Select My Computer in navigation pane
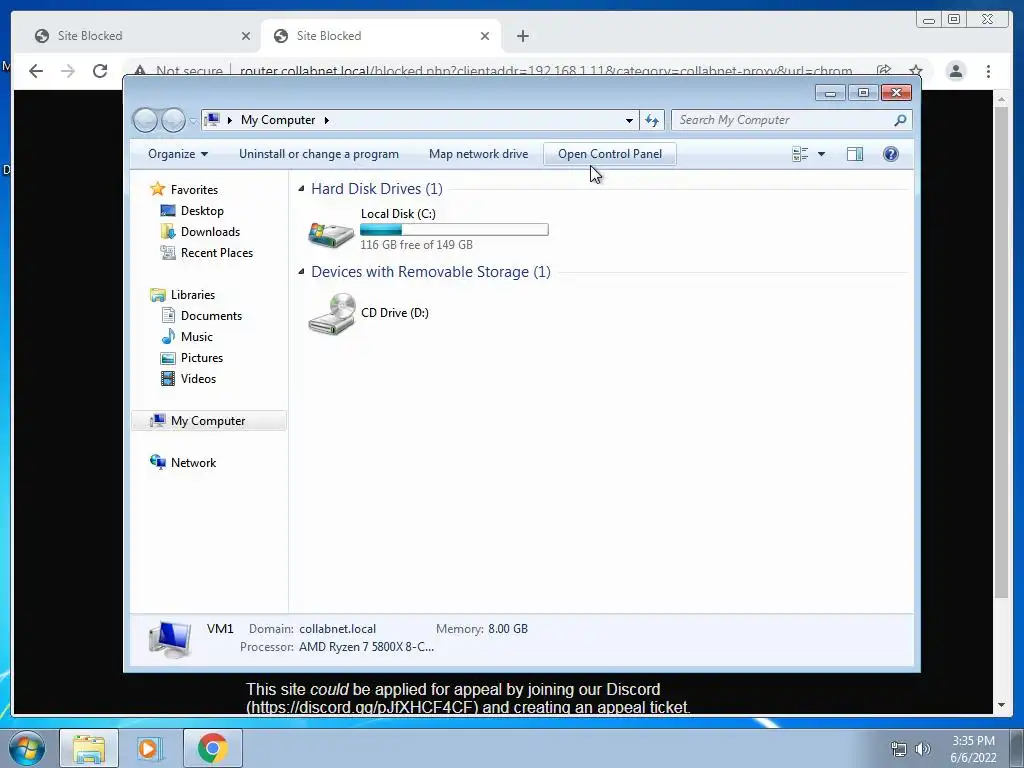The image size is (1024, 768). (208, 421)
